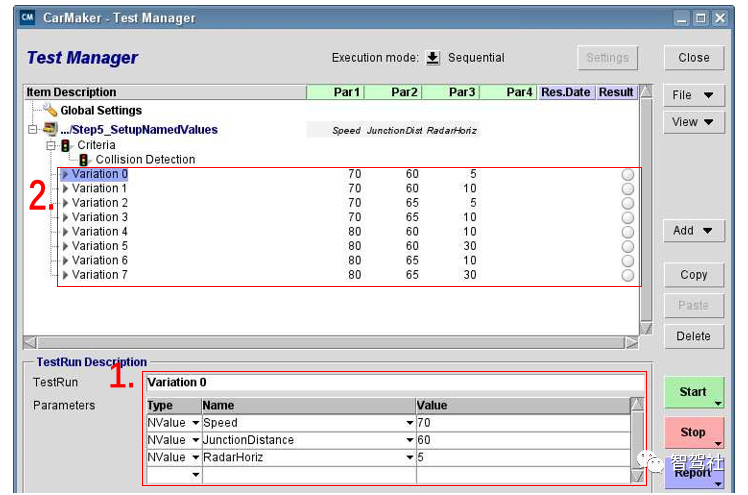Screen dimensions: 748x495
Task: Open Type dropdown in Speed row
Action: click(x=195, y=423)
